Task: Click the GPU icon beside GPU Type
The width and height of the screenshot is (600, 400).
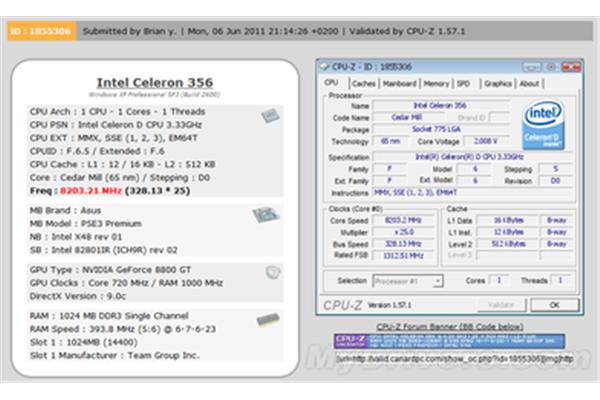Action: point(273,272)
